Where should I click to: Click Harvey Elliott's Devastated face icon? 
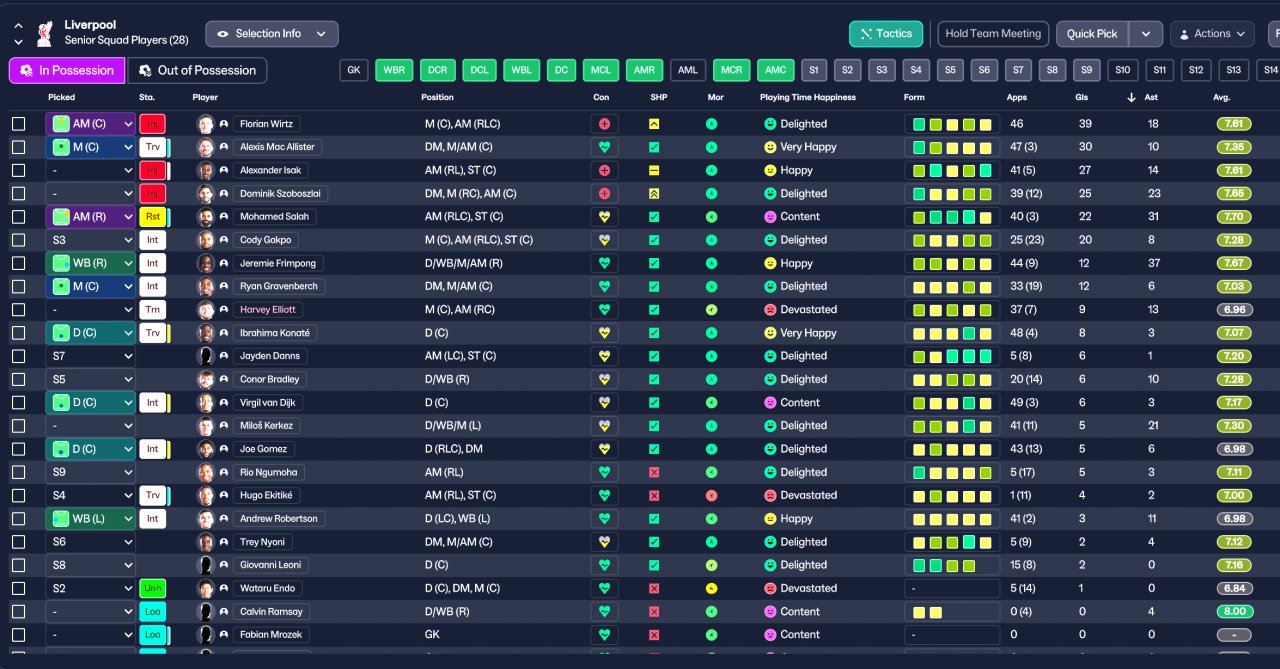pyautogui.click(x=770, y=310)
